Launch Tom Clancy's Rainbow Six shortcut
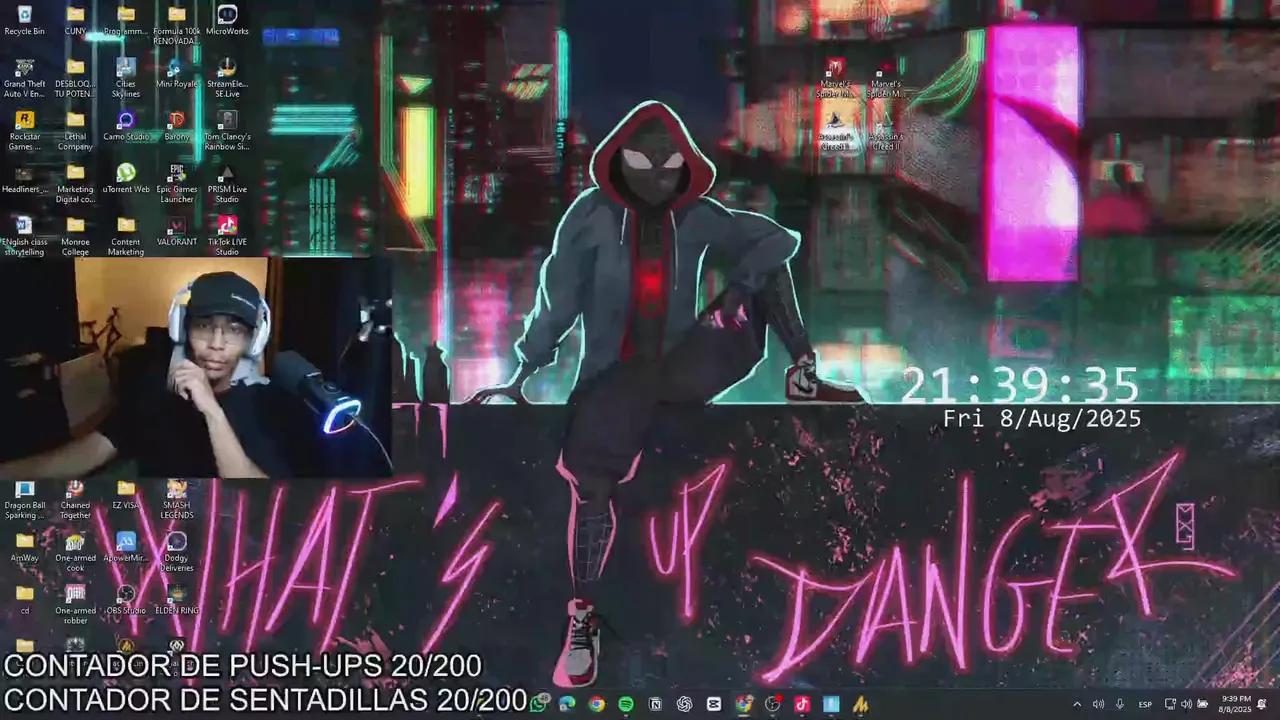Image resolution: width=1280 pixels, height=720 pixels. (x=227, y=130)
